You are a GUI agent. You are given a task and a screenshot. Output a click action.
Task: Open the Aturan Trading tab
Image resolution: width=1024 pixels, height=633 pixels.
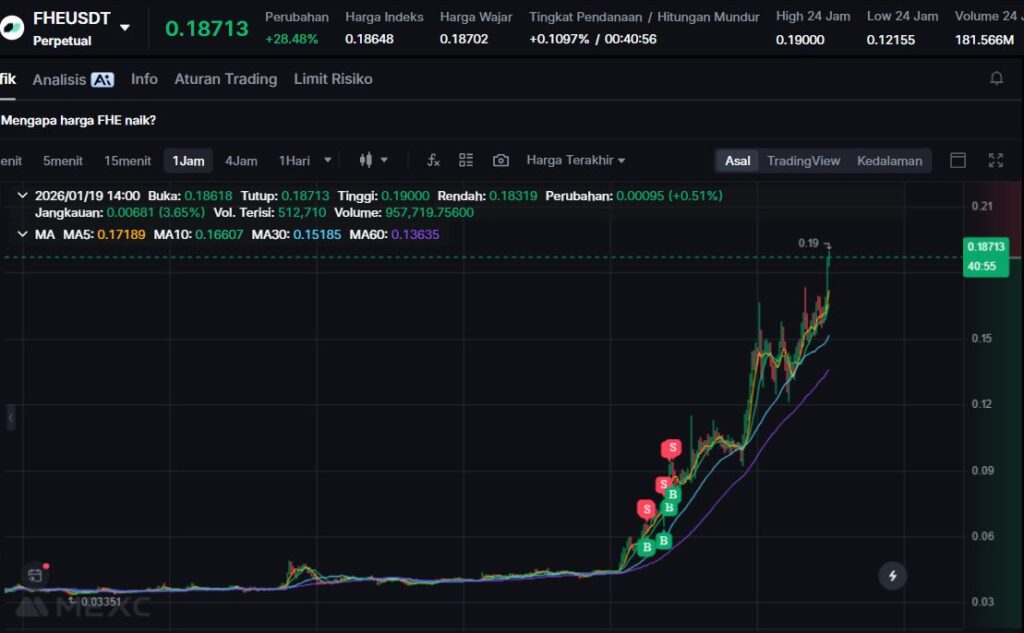(x=225, y=79)
